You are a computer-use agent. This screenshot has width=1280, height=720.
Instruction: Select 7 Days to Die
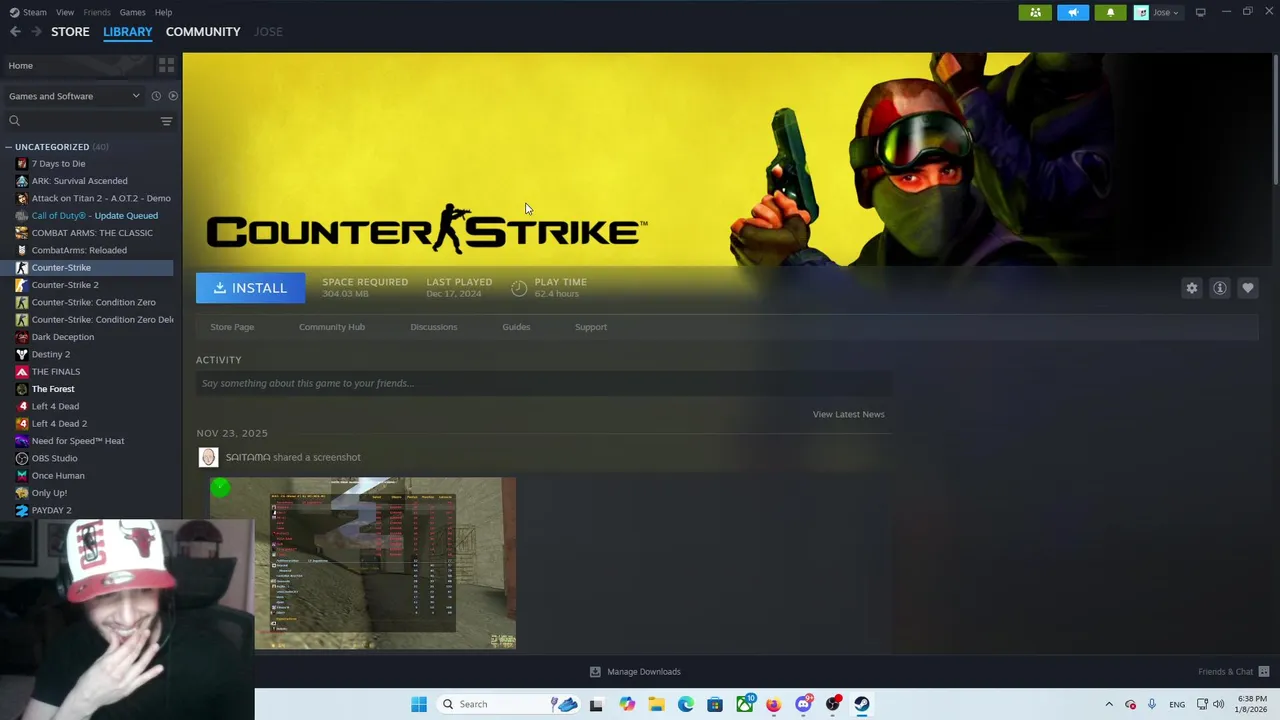[x=58, y=164]
